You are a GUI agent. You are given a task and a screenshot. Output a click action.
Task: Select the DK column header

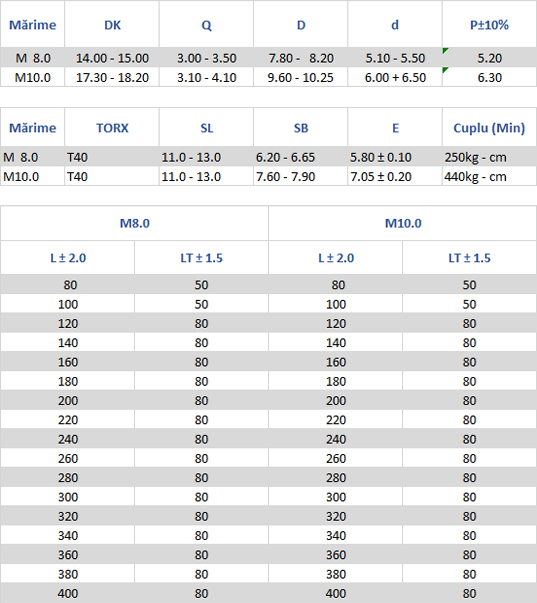[112, 24]
